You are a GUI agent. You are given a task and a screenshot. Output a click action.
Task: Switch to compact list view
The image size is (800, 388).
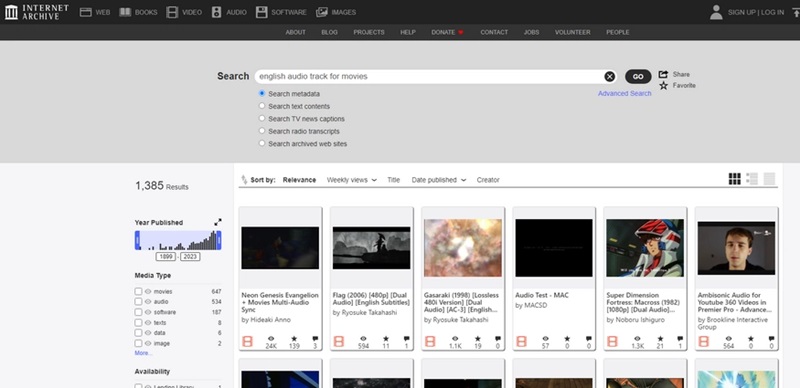769,179
